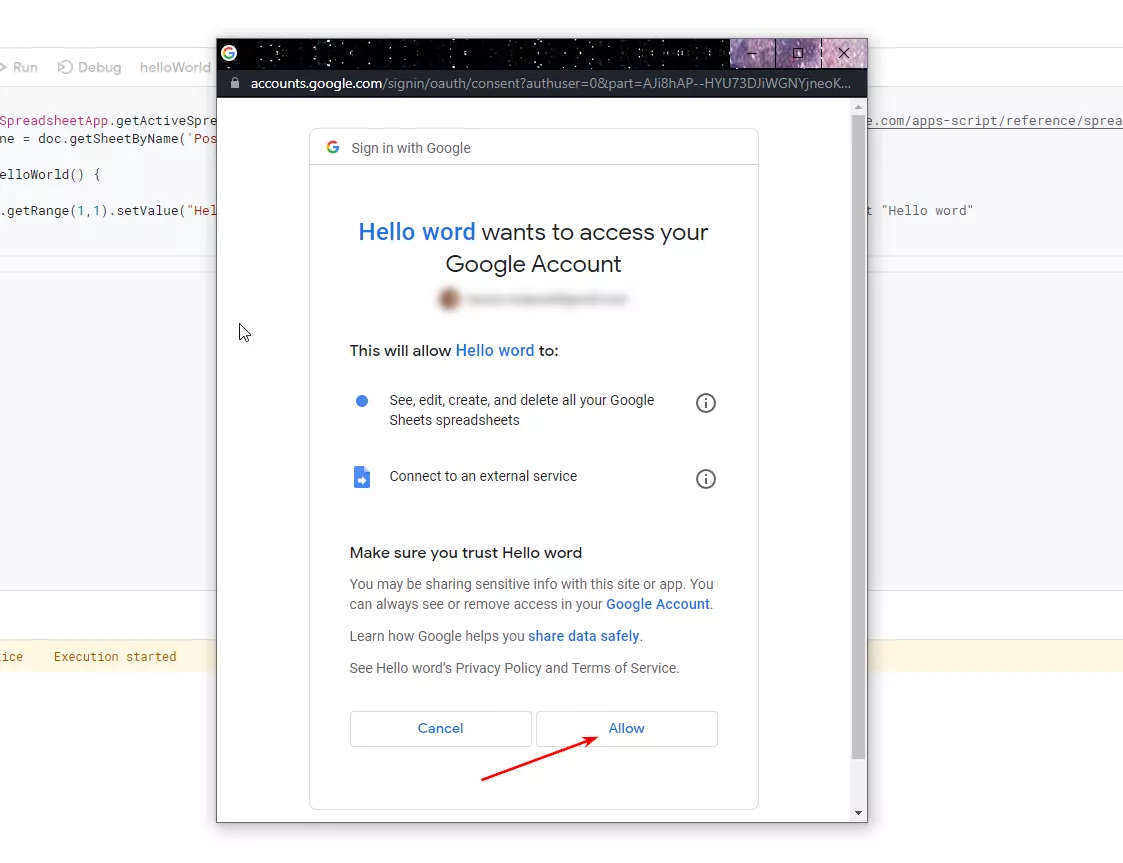Image resolution: width=1123 pixels, height=863 pixels.
Task: Click the Hello word link in heading
Action: tap(417, 232)
